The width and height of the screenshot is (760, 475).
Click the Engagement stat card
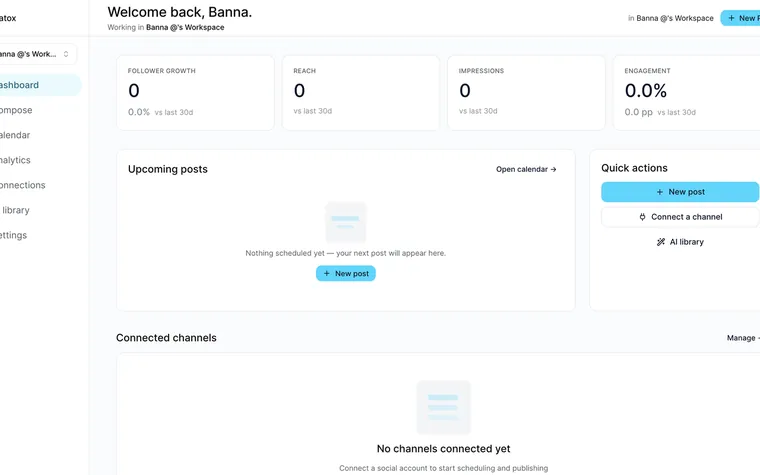click(x=687, y=93)
